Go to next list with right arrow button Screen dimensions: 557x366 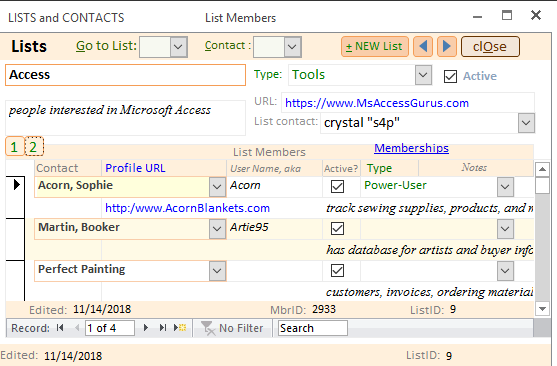pos(447,47)
